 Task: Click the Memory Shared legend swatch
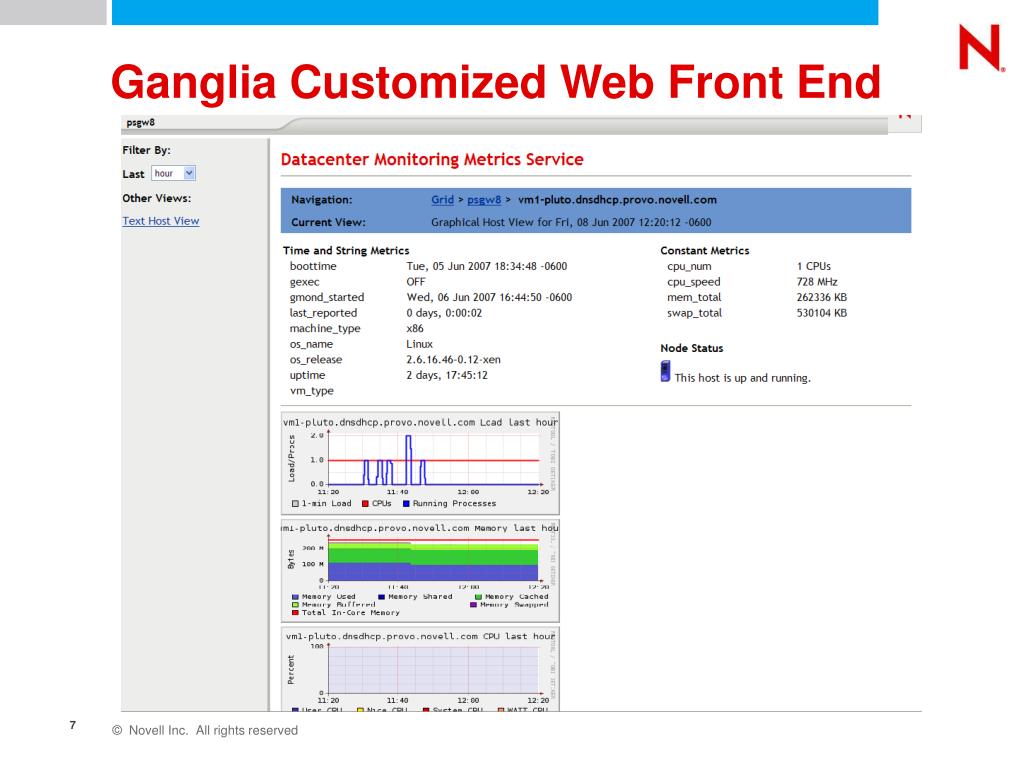point(381,597)
